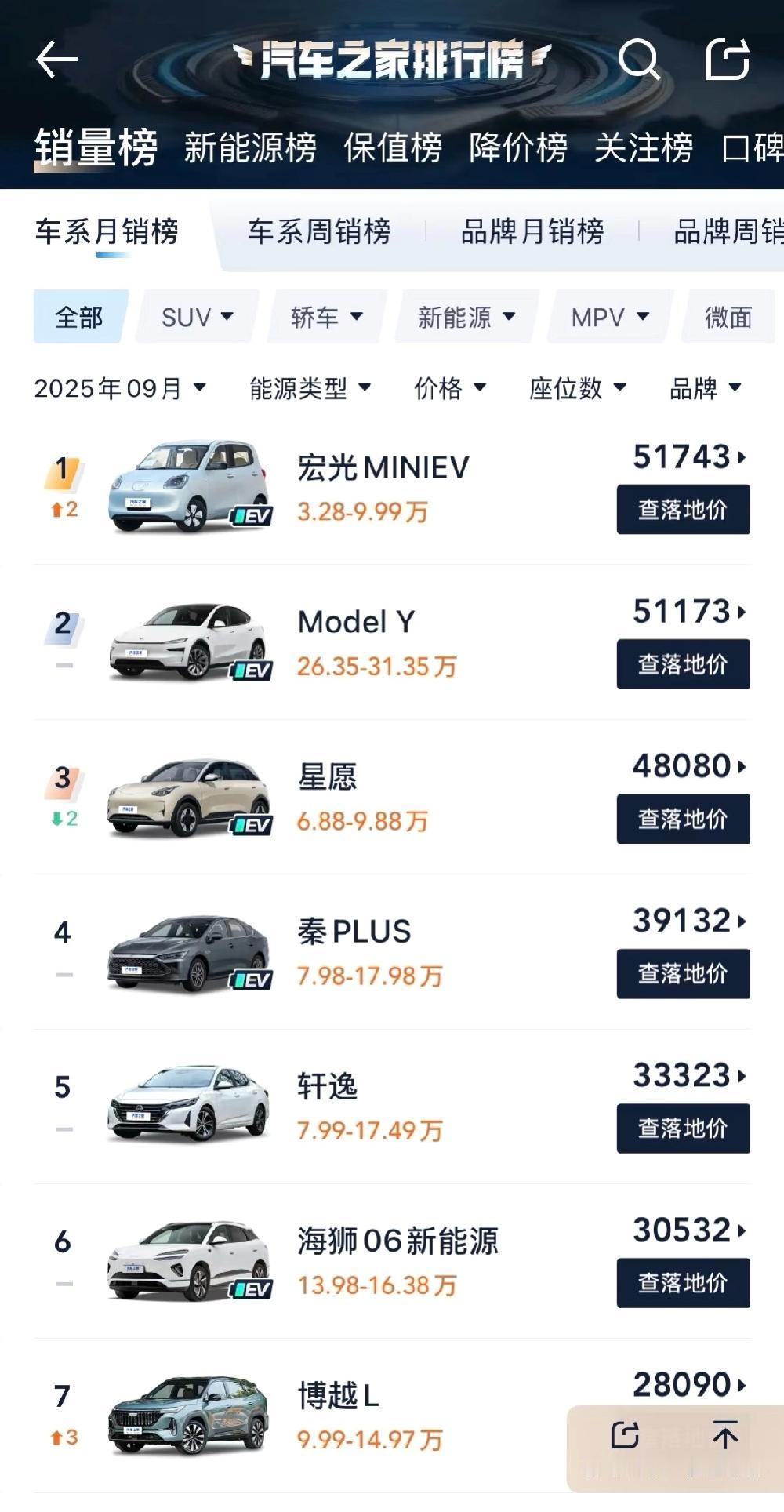Open the 2025年09月 date dropdown
784x1512 pixels.
click(120, 388)
